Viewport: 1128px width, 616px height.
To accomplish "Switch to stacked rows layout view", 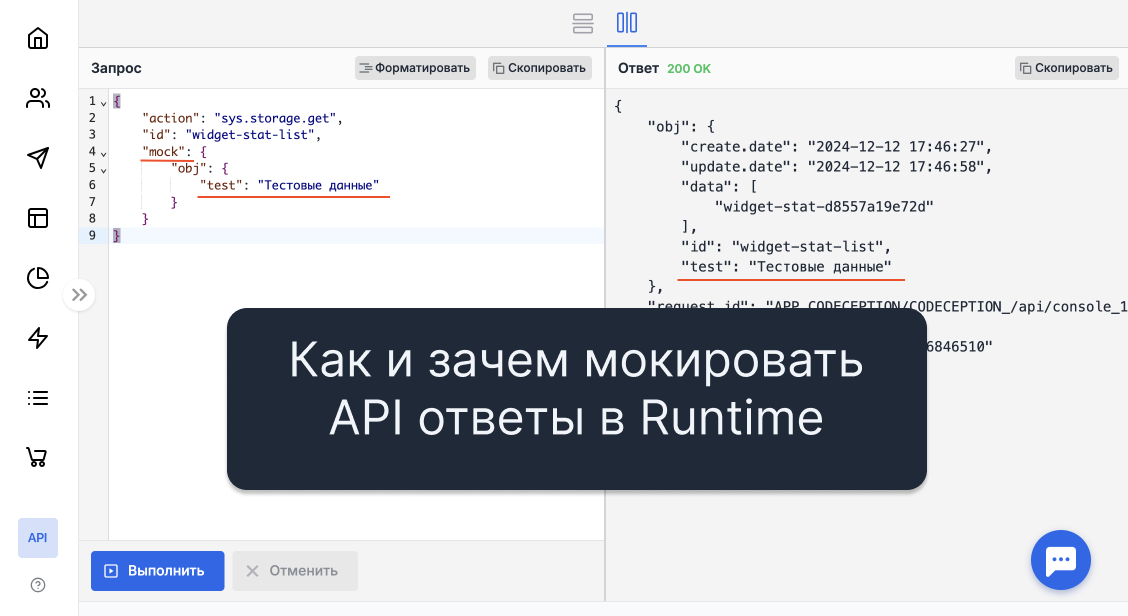I will point(583,23).
